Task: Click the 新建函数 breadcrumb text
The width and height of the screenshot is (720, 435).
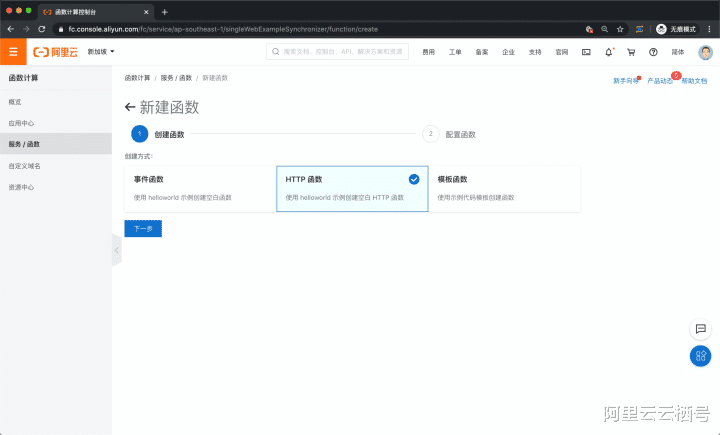Action: [215, 78]
